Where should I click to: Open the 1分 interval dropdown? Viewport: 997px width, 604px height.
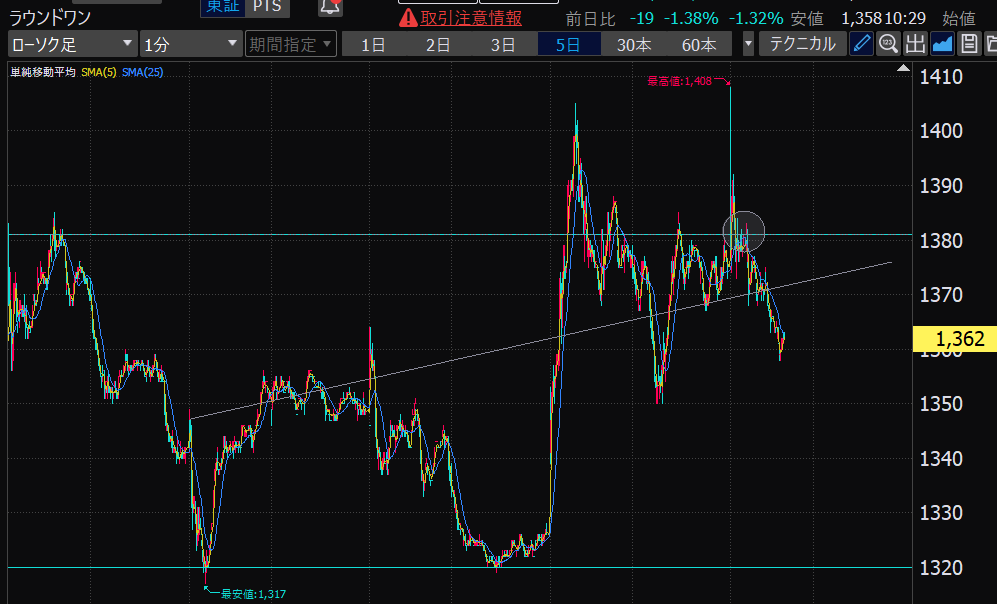coord(190,44)
